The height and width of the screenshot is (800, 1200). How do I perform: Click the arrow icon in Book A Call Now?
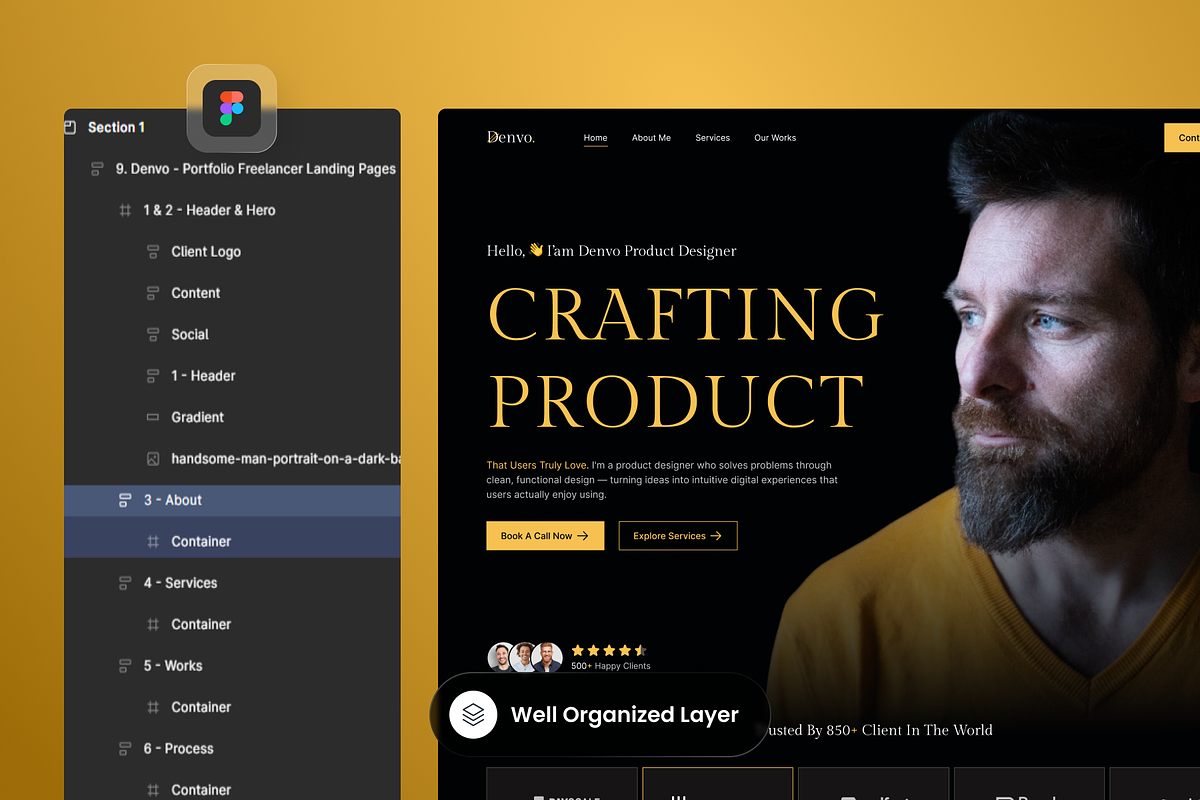click(583, 536)
